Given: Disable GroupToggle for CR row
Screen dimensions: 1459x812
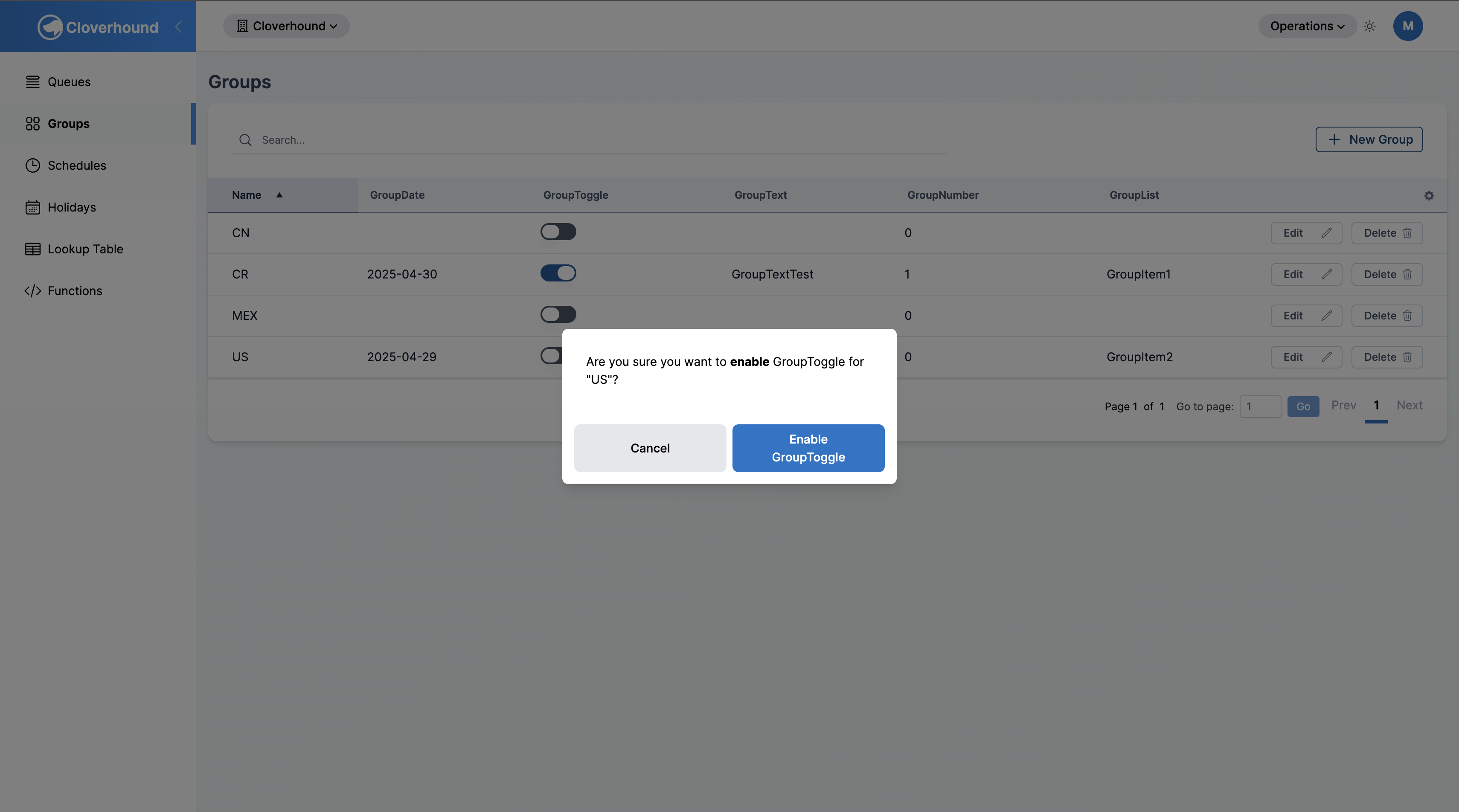Looking at the screenshot, I should (558, 273).
